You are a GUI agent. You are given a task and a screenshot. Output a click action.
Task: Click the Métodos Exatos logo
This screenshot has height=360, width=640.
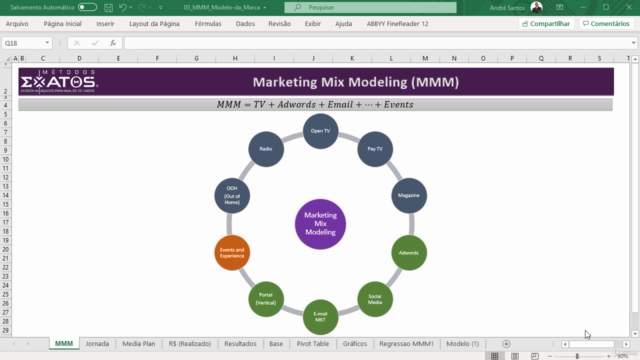pyautogui.click(x=58, y=81)
